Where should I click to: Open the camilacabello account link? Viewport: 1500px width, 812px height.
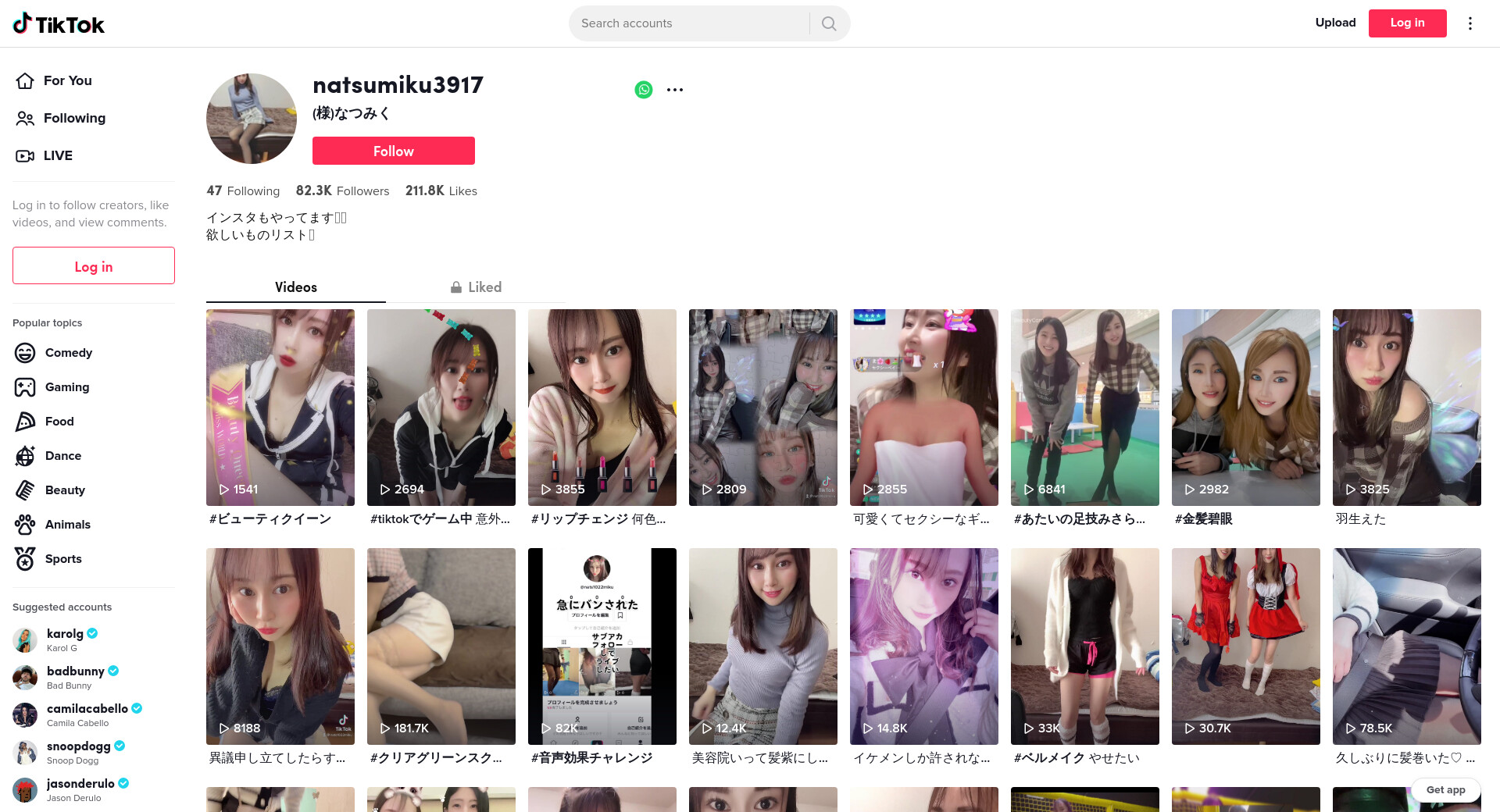[x=95, y=715]
